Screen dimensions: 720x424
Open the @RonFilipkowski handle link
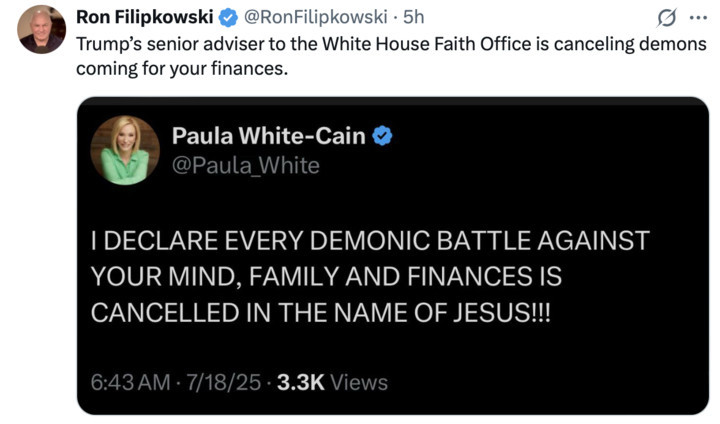coord(316,17)
